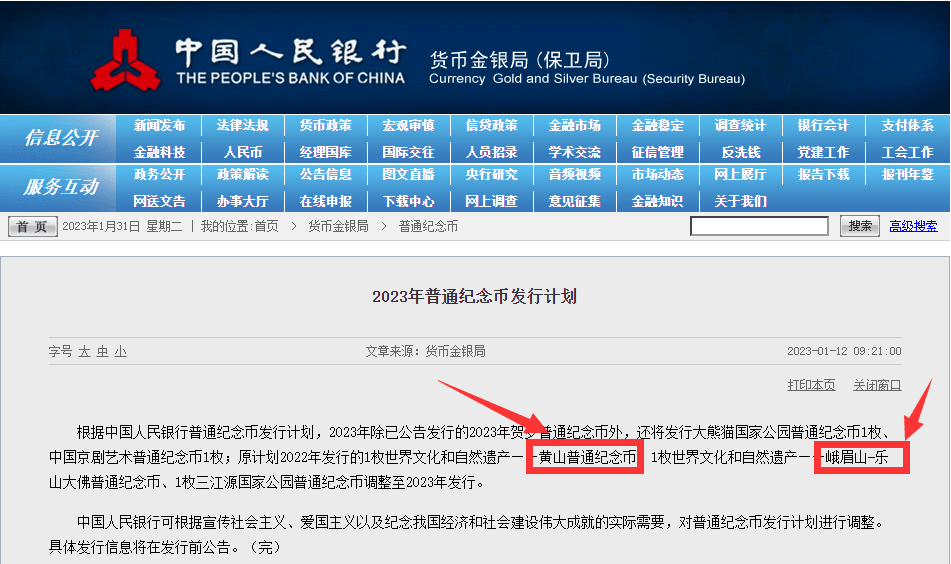Open 征信管理 navigation link

pos(658,152)
